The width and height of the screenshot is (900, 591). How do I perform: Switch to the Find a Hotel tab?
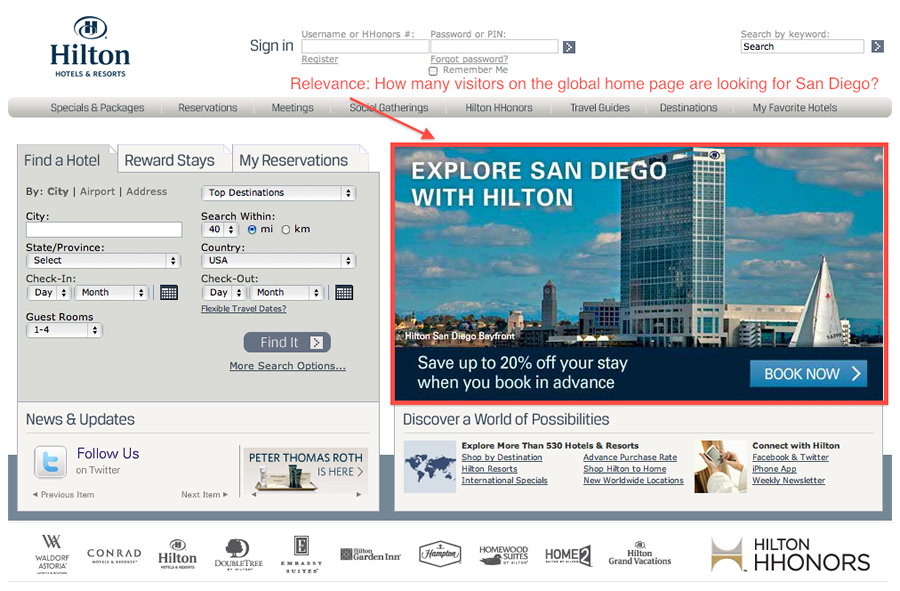point(62,161)
